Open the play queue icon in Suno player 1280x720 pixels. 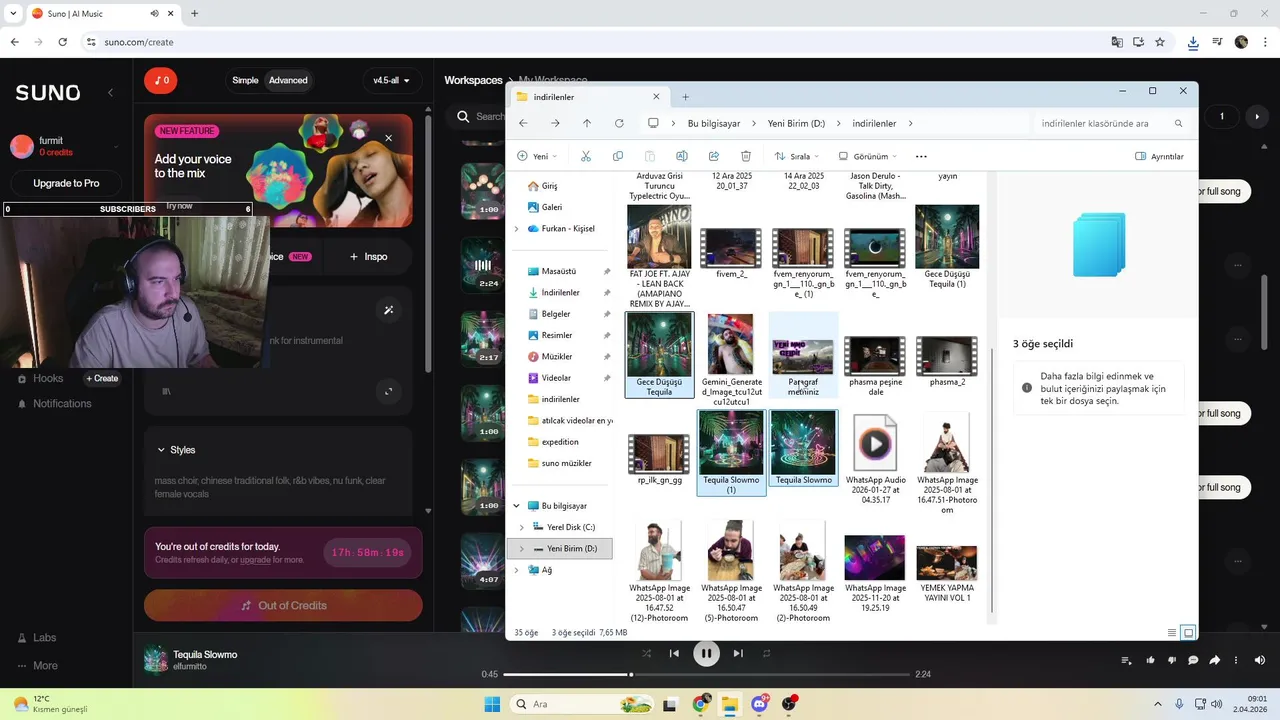[x=1127, y=660]
